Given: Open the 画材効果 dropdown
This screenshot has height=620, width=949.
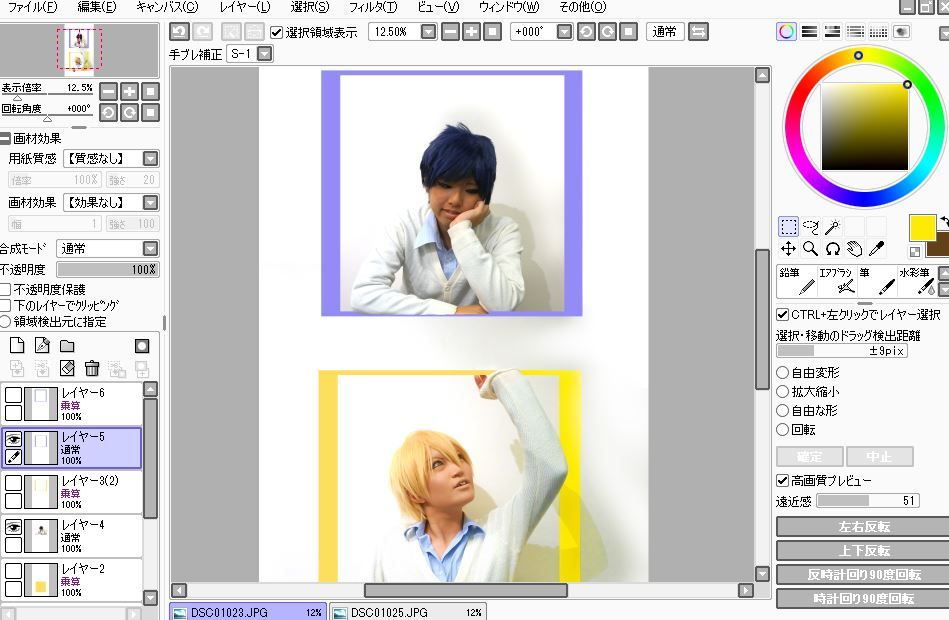Looking at the screenshot, I should tap(151, 202).
